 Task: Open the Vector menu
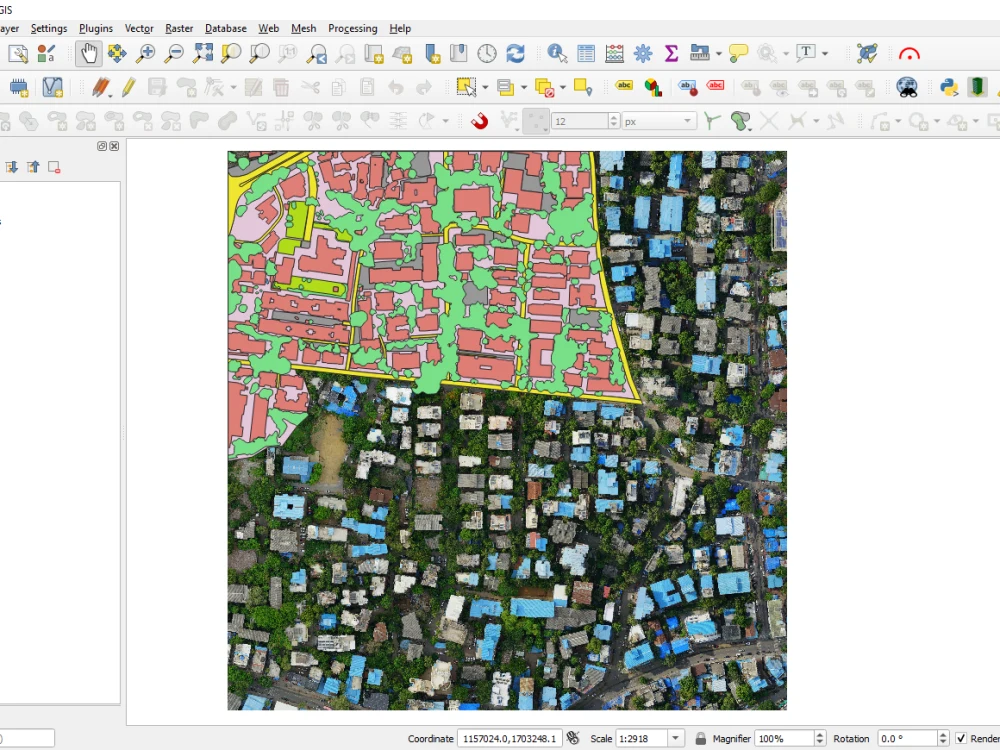(139, 28)
